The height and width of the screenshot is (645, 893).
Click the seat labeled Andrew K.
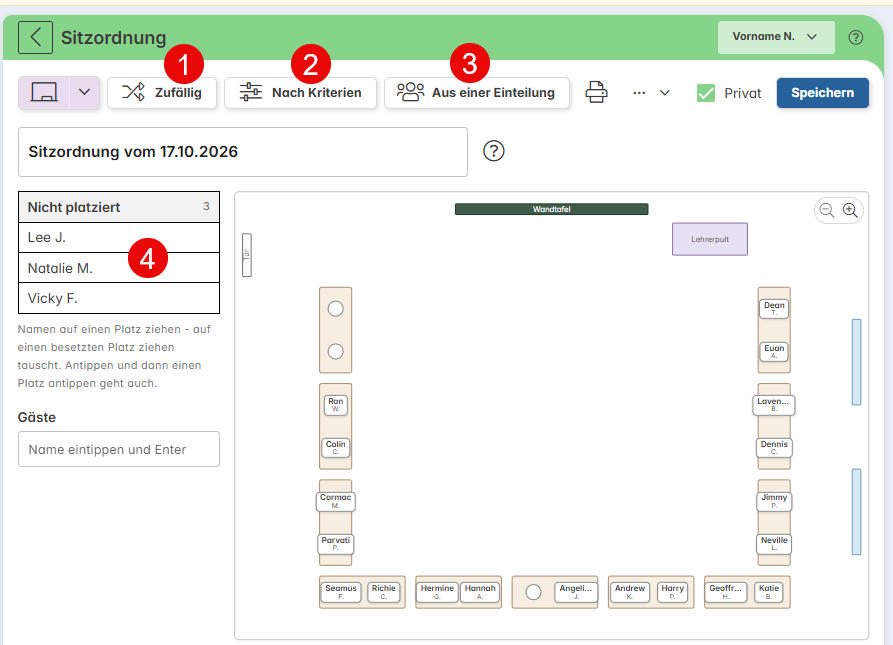(x=630, y=592)
